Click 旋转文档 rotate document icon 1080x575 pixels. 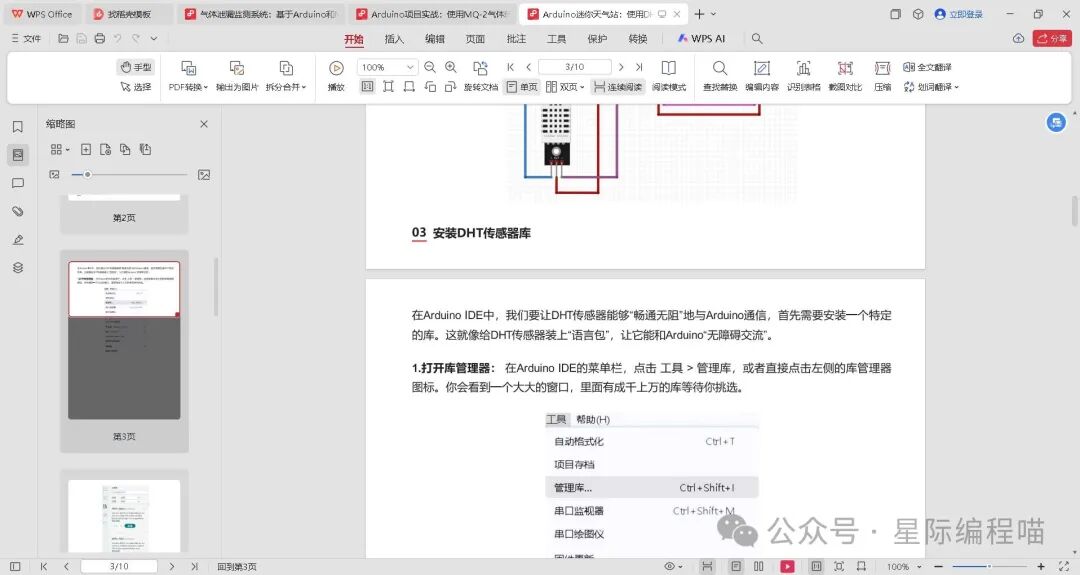click(x=480, y=76)
